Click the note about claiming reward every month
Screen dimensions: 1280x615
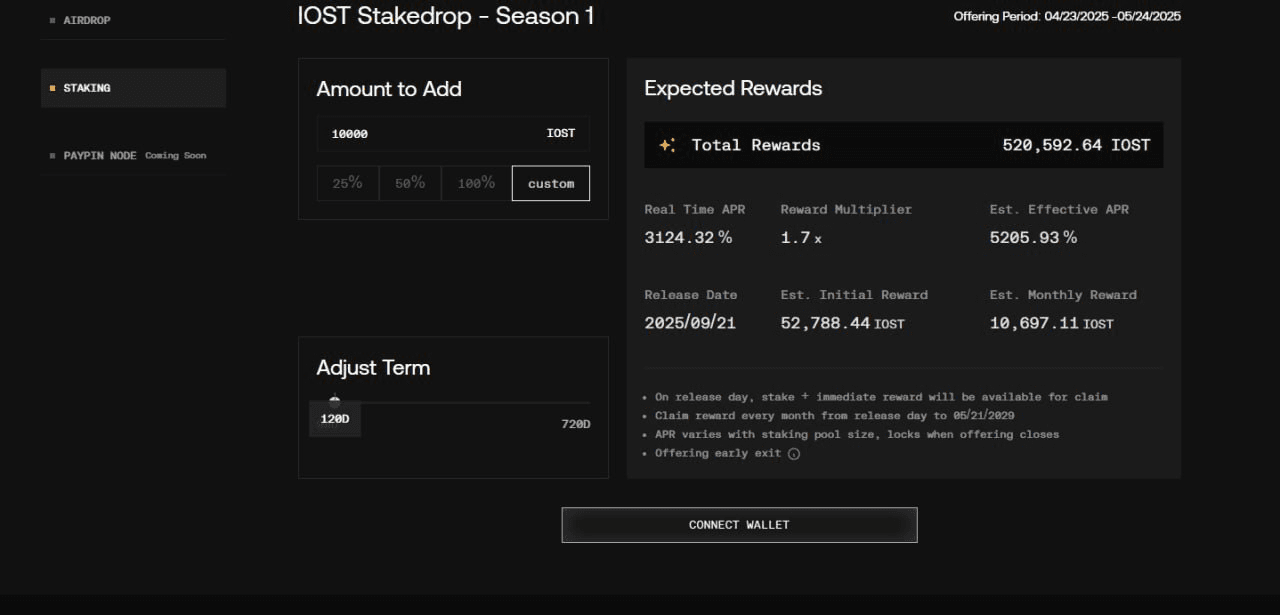835,415
